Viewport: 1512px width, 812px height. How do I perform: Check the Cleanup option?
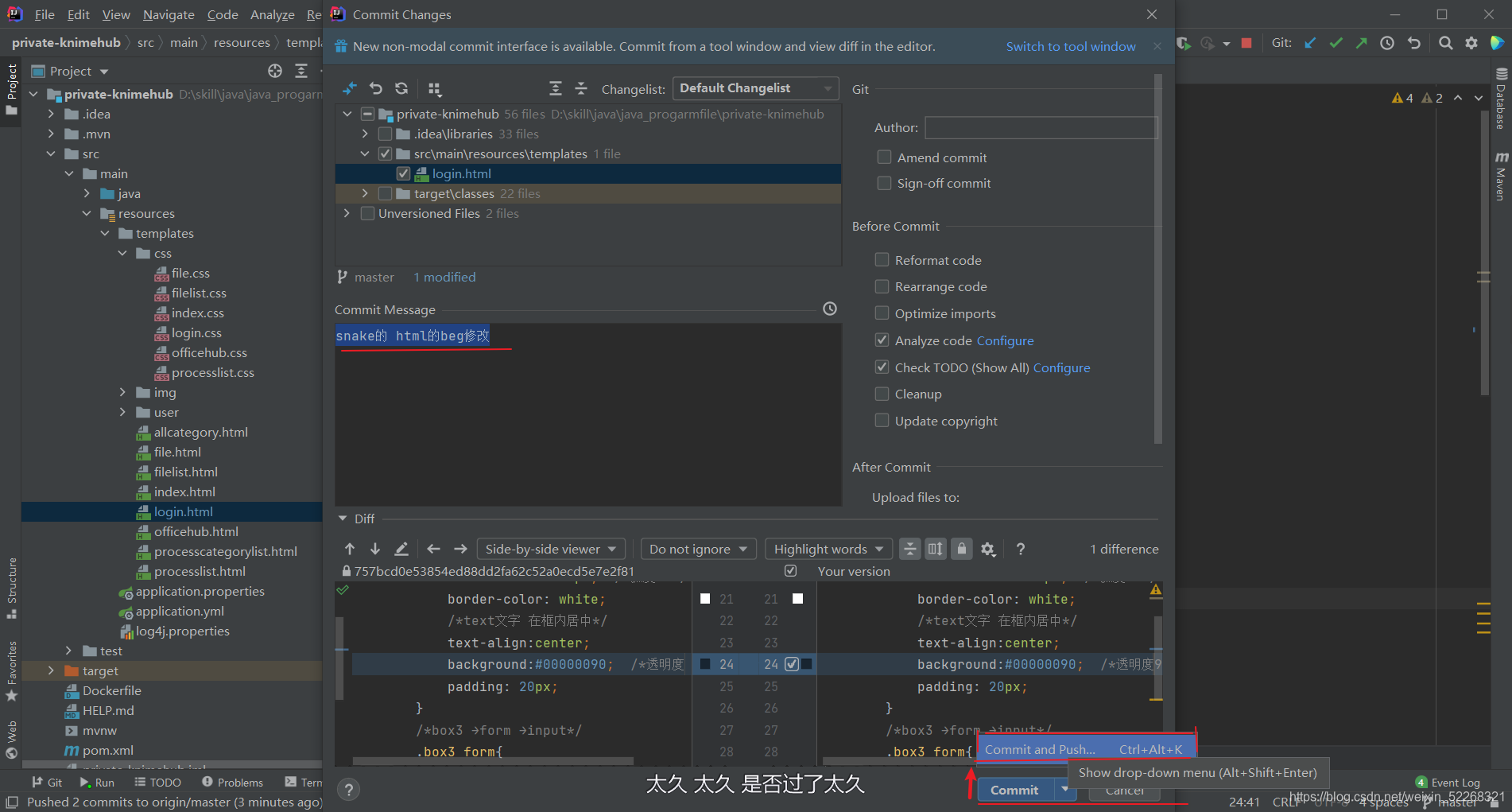882,394
